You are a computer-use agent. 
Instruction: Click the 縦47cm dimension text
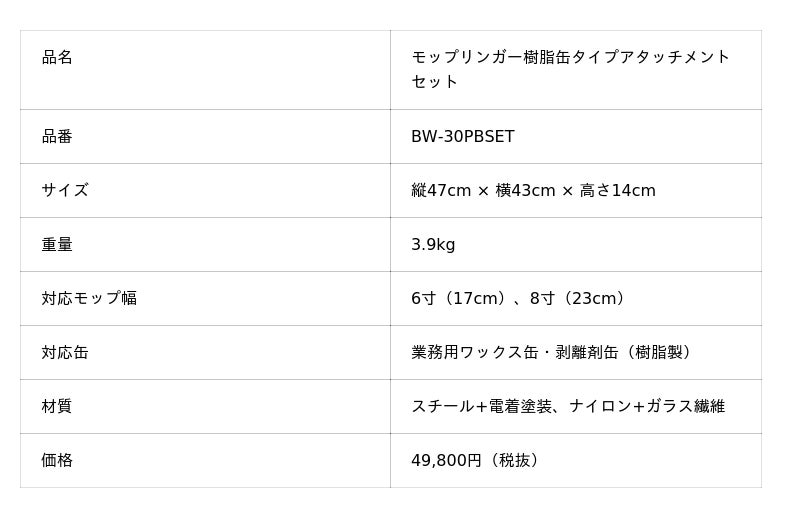pyautogui.click(x=441, y=191)
